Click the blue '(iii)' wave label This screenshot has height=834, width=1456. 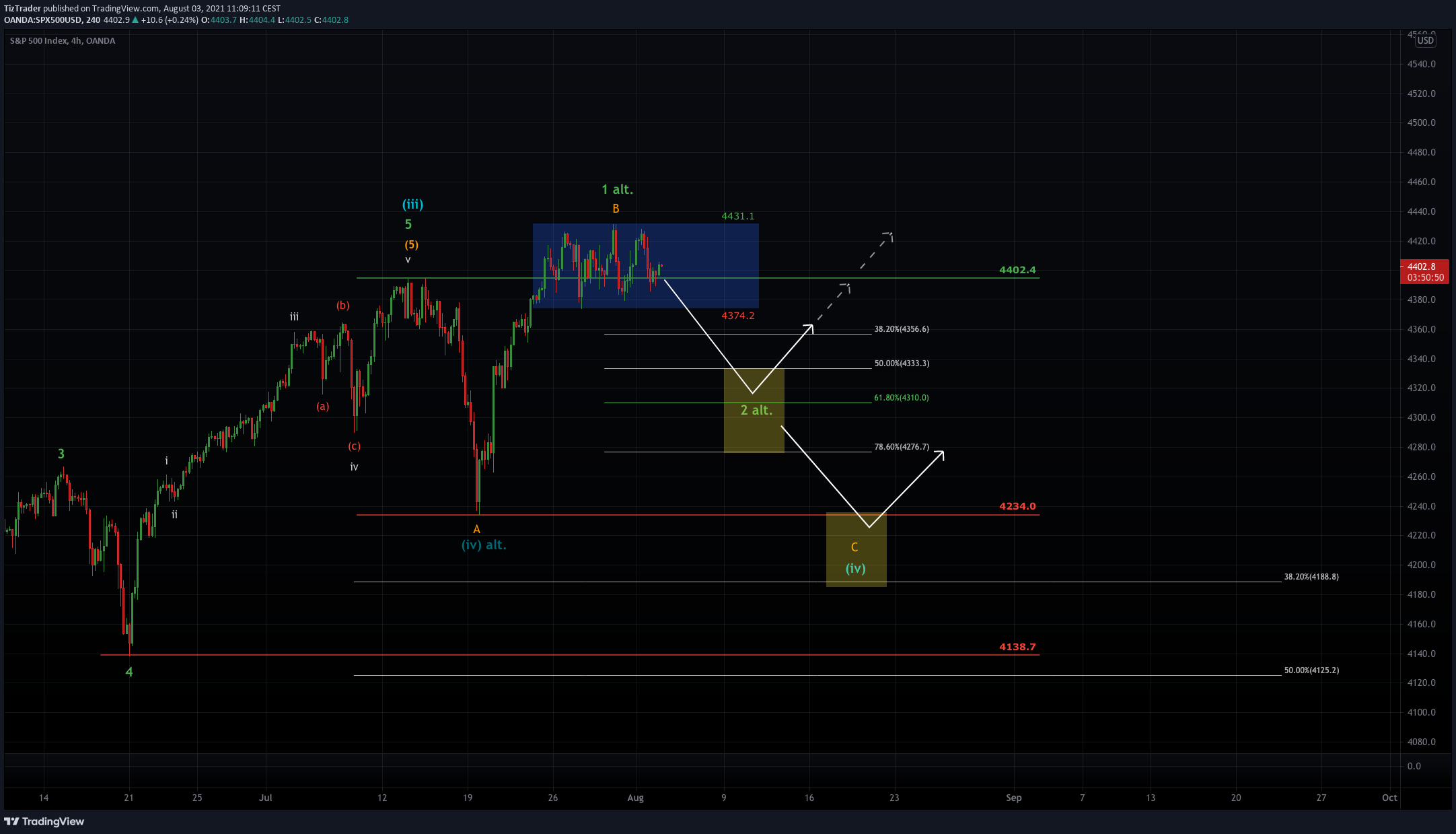pos(412,204)
